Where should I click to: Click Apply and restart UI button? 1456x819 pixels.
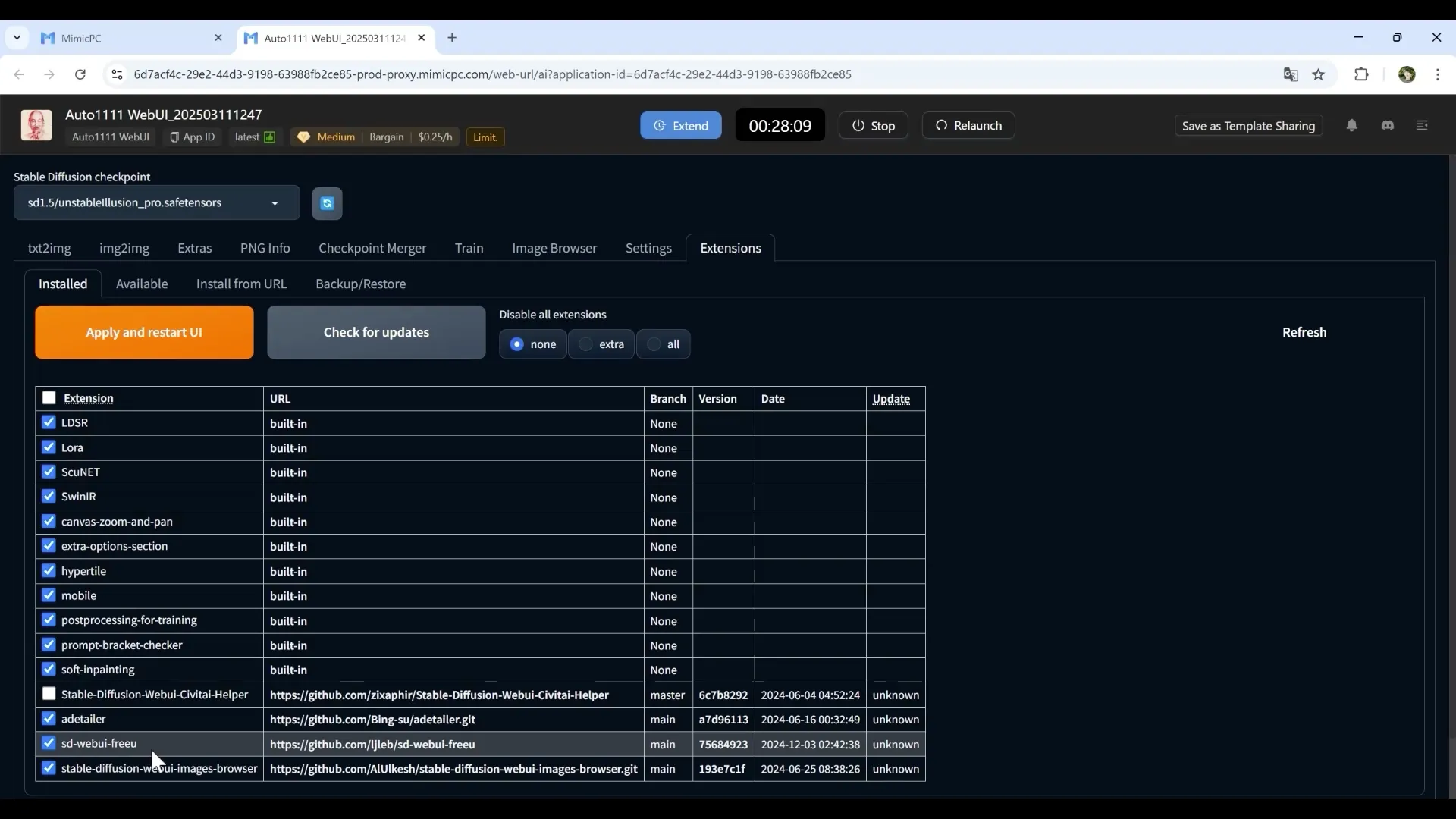pos(144,332)
